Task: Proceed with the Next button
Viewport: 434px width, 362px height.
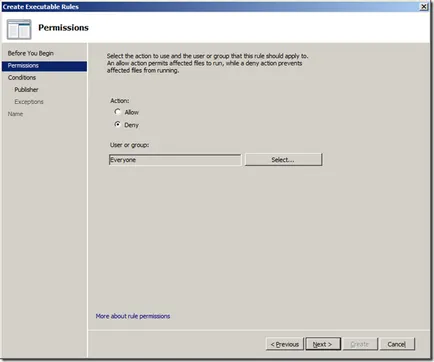Action: pyautogui.click(x=323, y=344)
